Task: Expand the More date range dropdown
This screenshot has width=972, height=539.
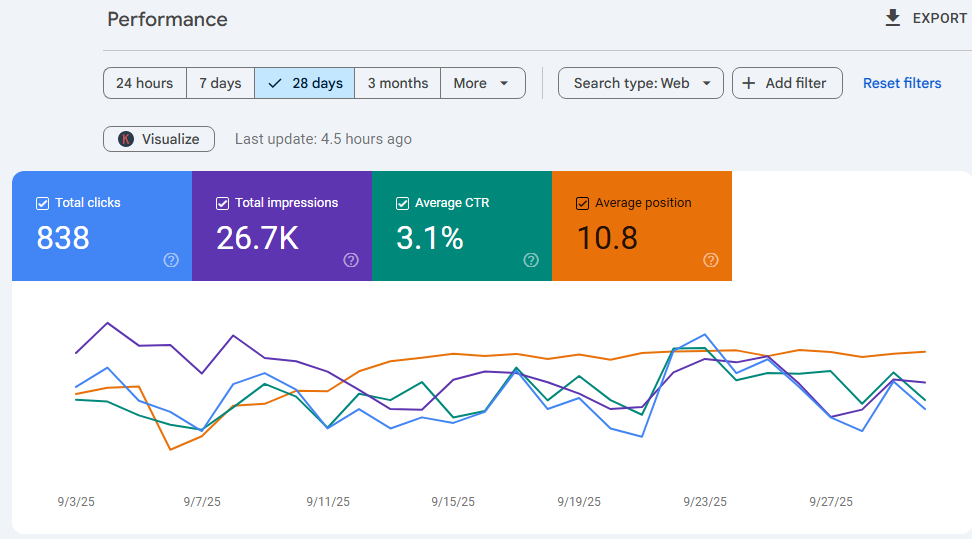Action: (x=483, y=83)
